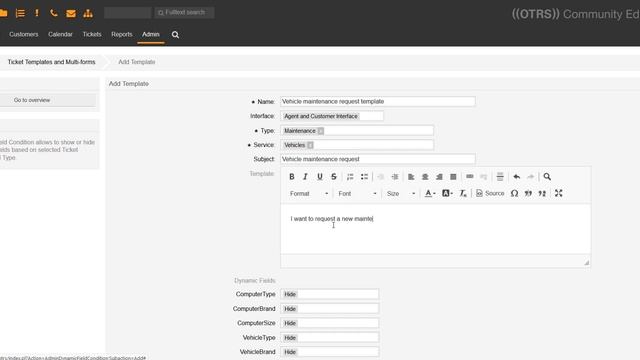Open the Size dropdown
Viewport: 640px width, 360px height.
pos(400,193)
